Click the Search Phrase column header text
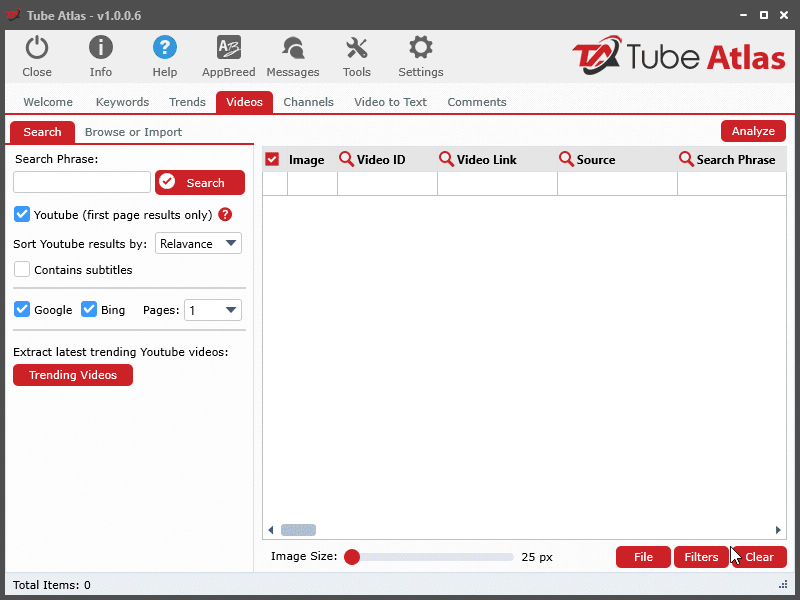Screen dimensions: 800x600 point(736,160)
